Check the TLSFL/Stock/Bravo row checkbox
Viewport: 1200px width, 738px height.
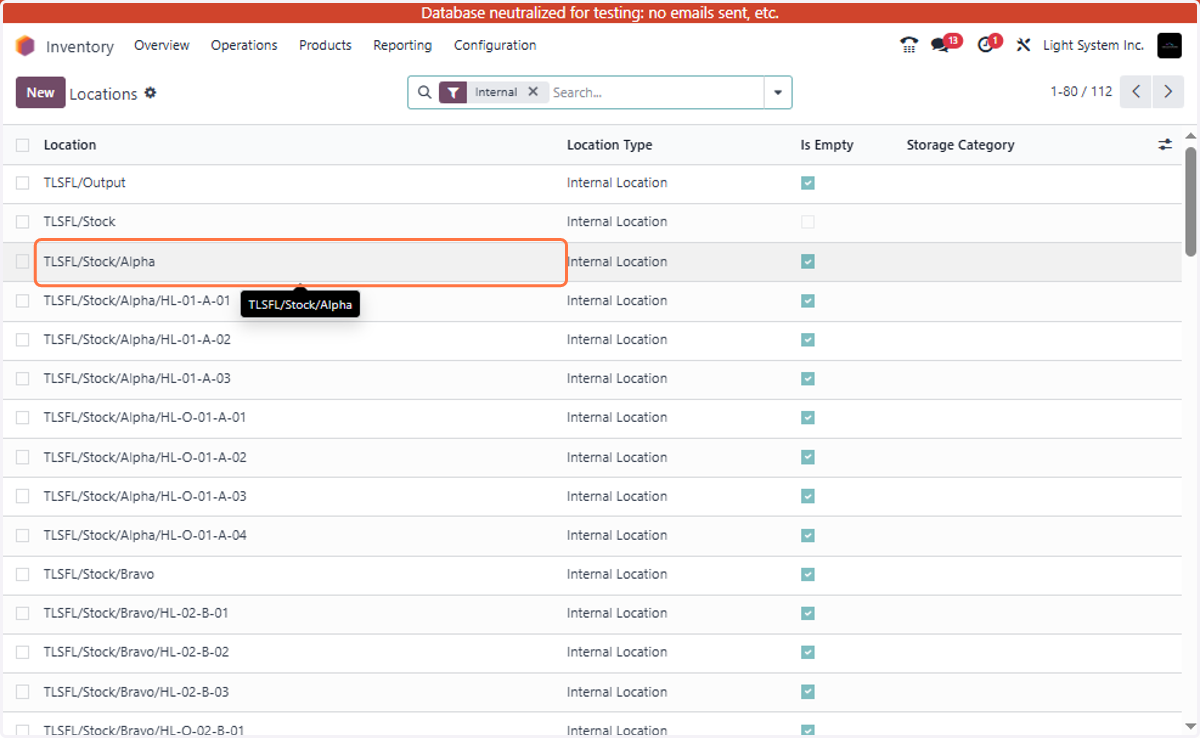click(23, 575)
